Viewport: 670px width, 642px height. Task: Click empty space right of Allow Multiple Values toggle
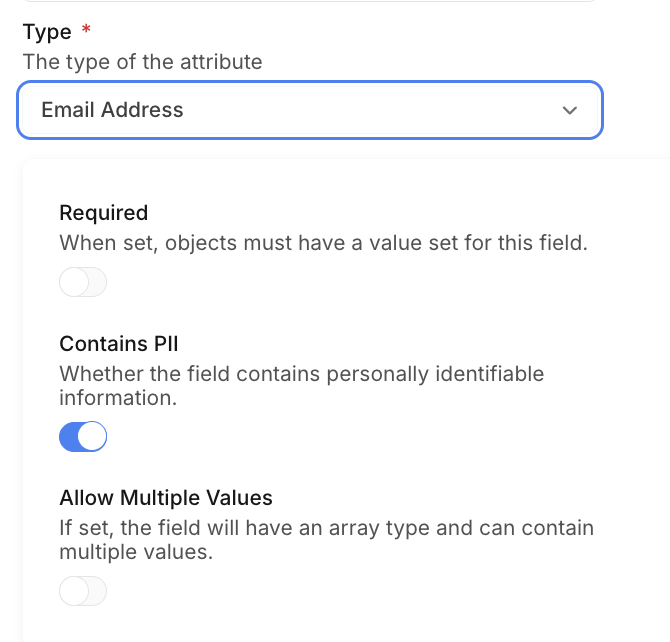(x=350, y=591)
